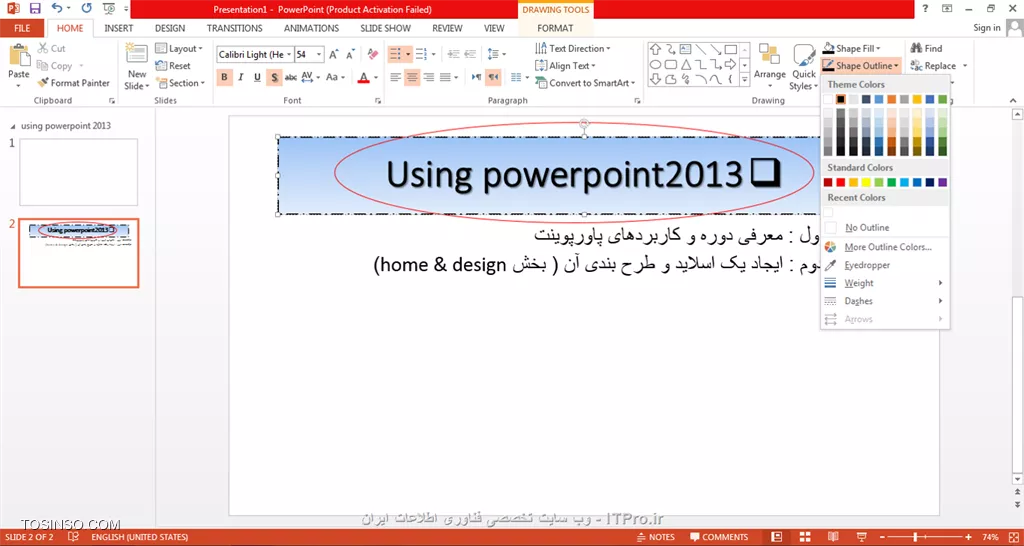Reset the slide layout

[173, 66]
